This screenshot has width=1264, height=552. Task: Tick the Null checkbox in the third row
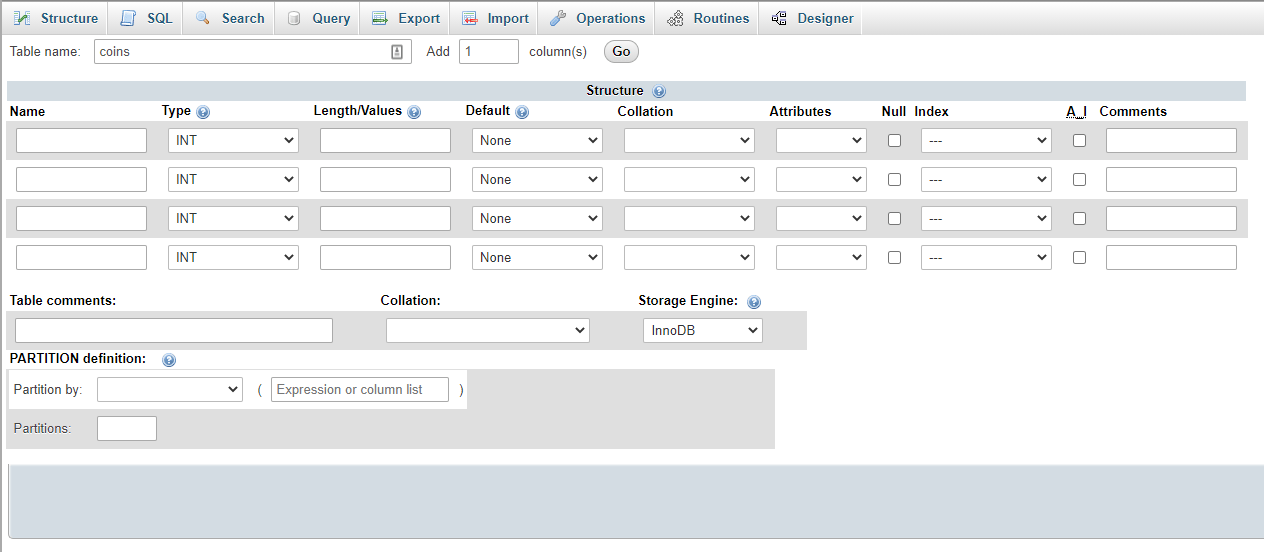tap(894, 219)
